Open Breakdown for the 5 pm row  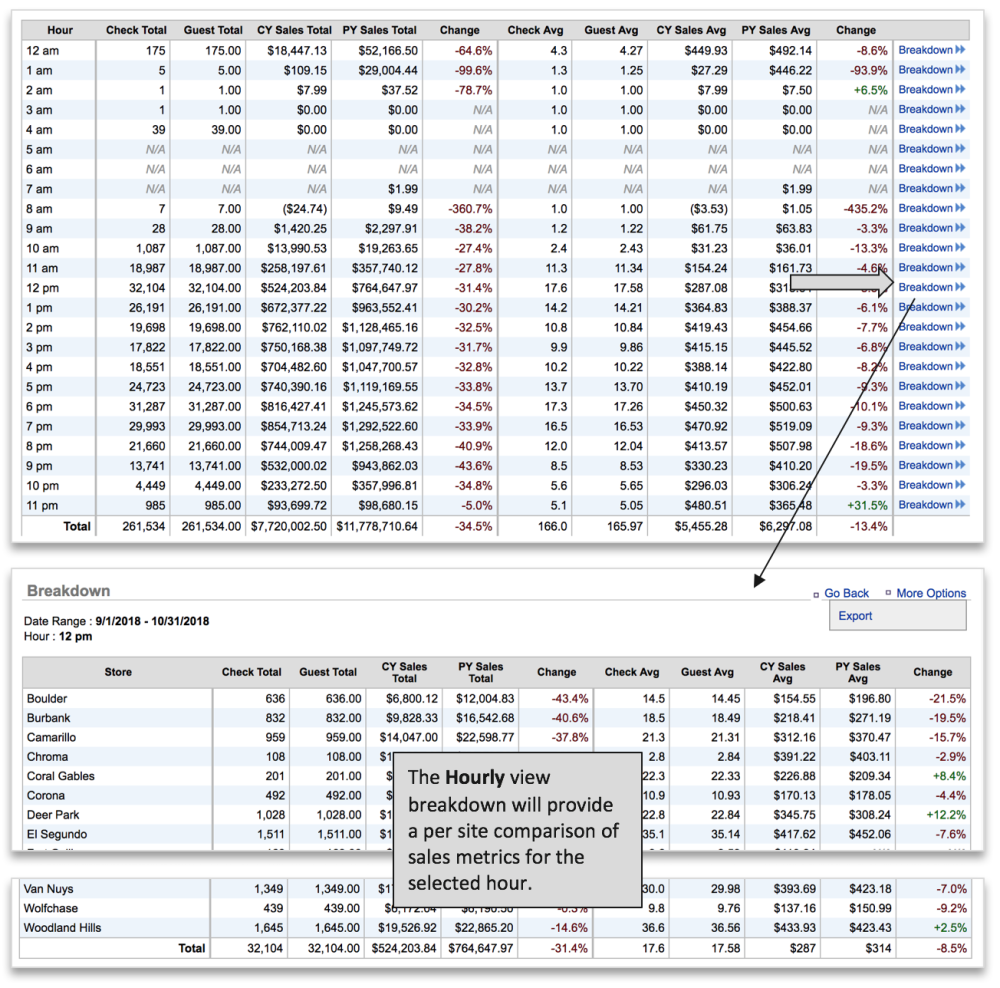(931, 386)
